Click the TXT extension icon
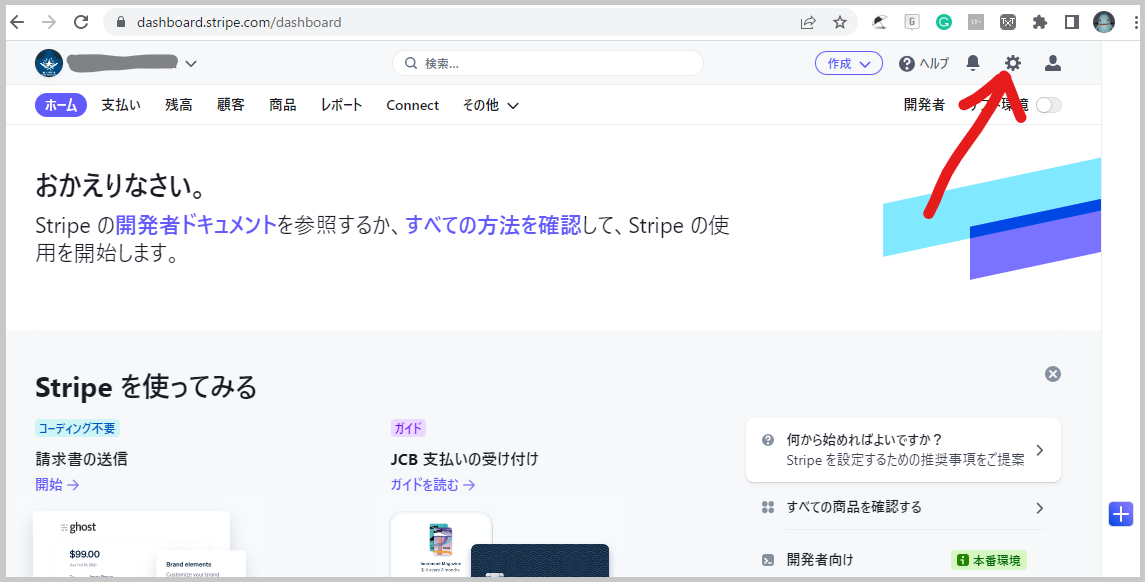Screen dimensions: 1145x582 pos(1008,22)
